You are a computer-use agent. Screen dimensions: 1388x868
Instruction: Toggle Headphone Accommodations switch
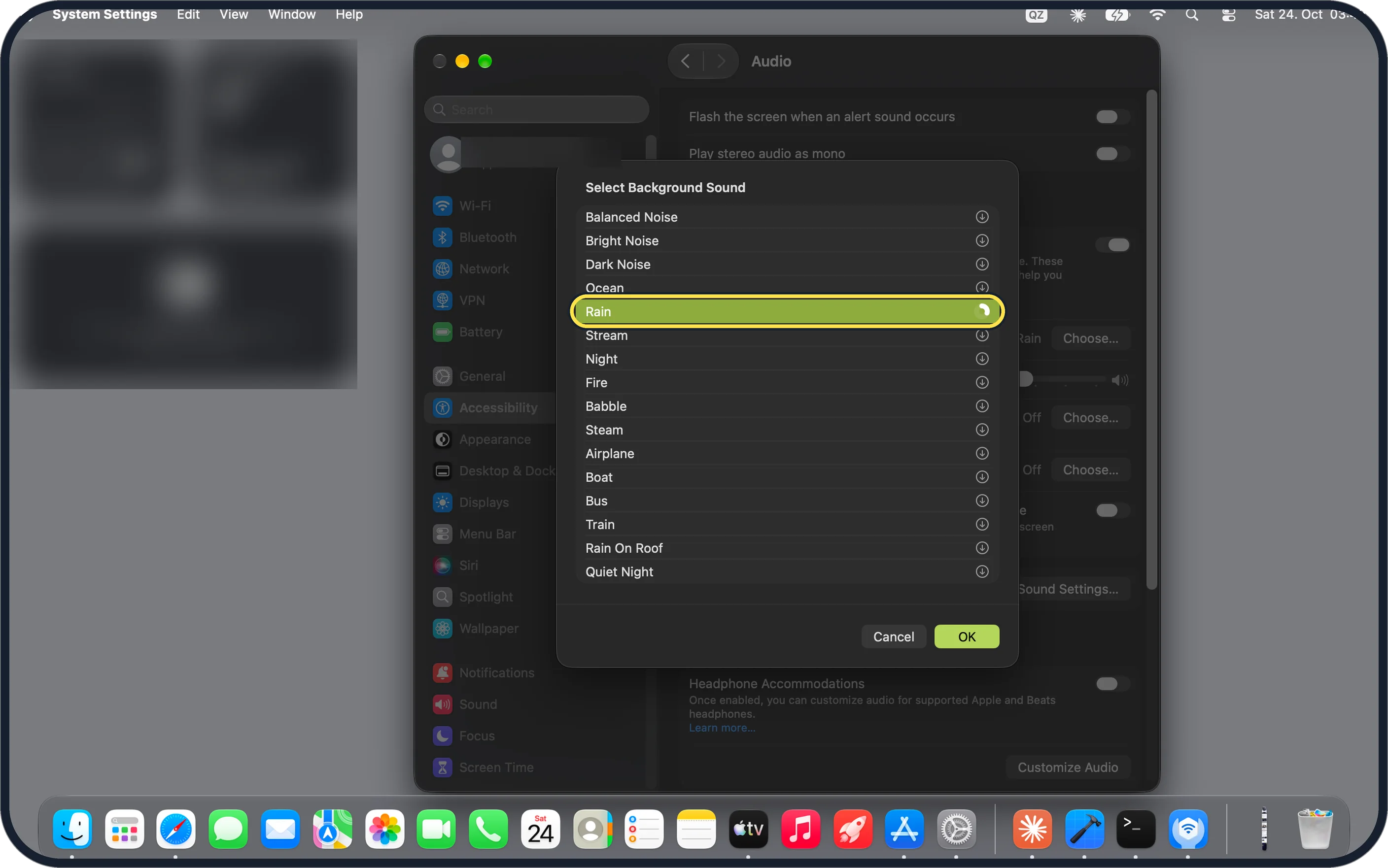(1112, 684)
